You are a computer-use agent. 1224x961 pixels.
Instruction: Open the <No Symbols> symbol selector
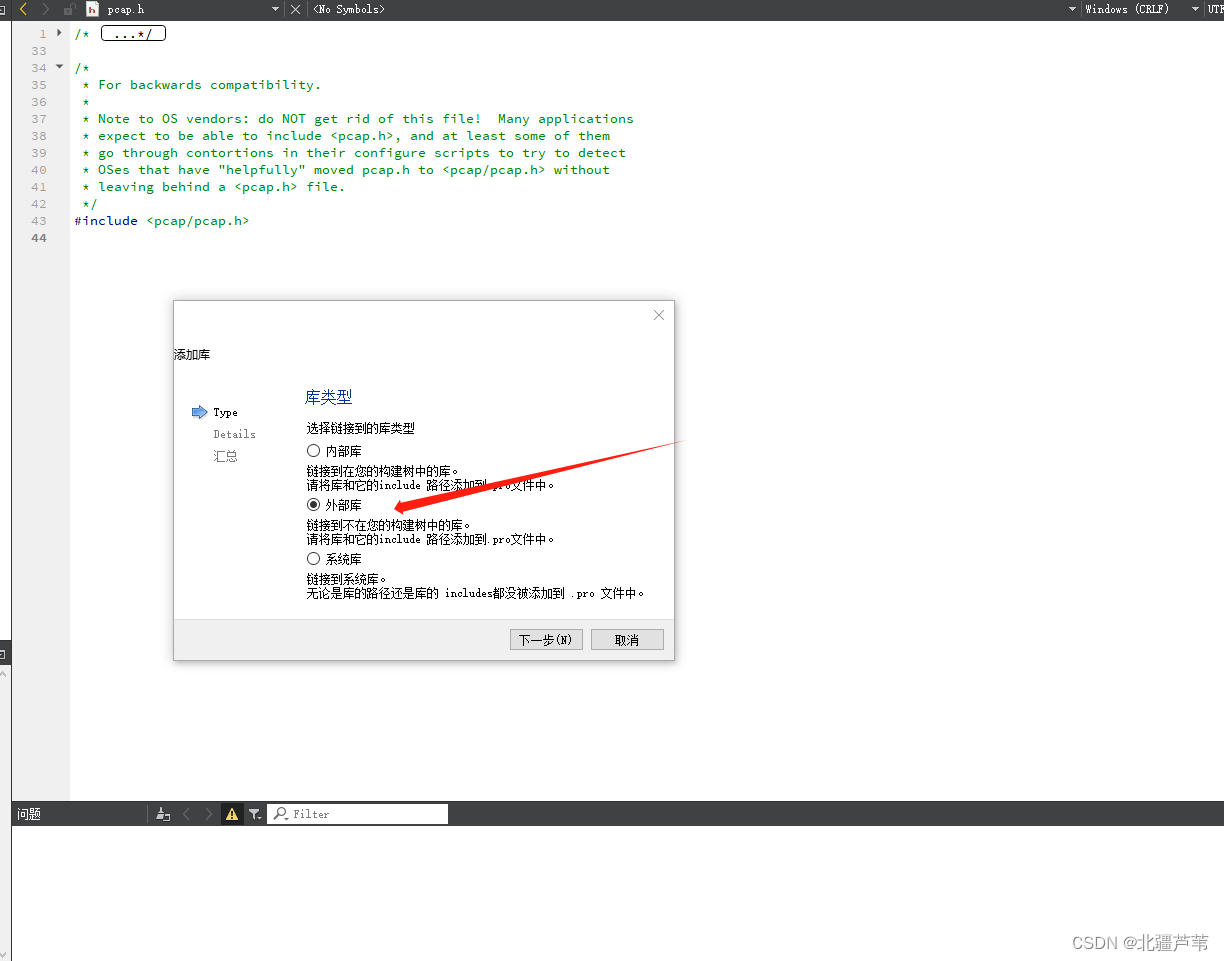coord(348,9)
